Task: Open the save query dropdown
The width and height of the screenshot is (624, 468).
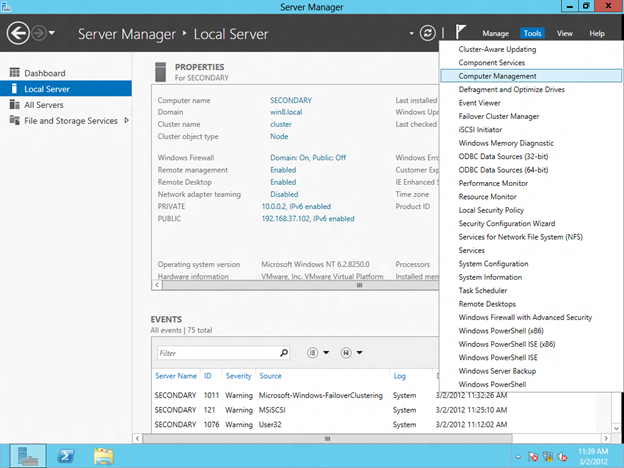Action: pos(352,353)
